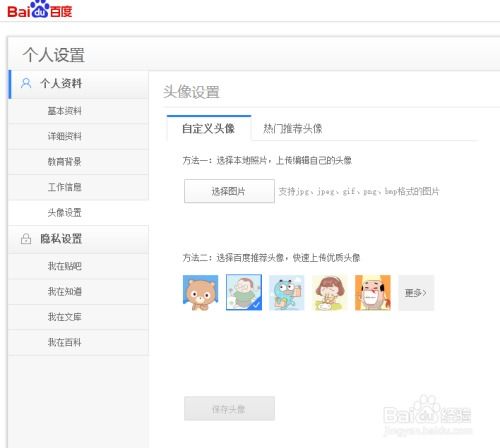Viewport: 500px width, 448px height.
Task: Click the supported formats hint jpg, jpeg, gif
Action: pyautogui.click(x=359, y=191)
